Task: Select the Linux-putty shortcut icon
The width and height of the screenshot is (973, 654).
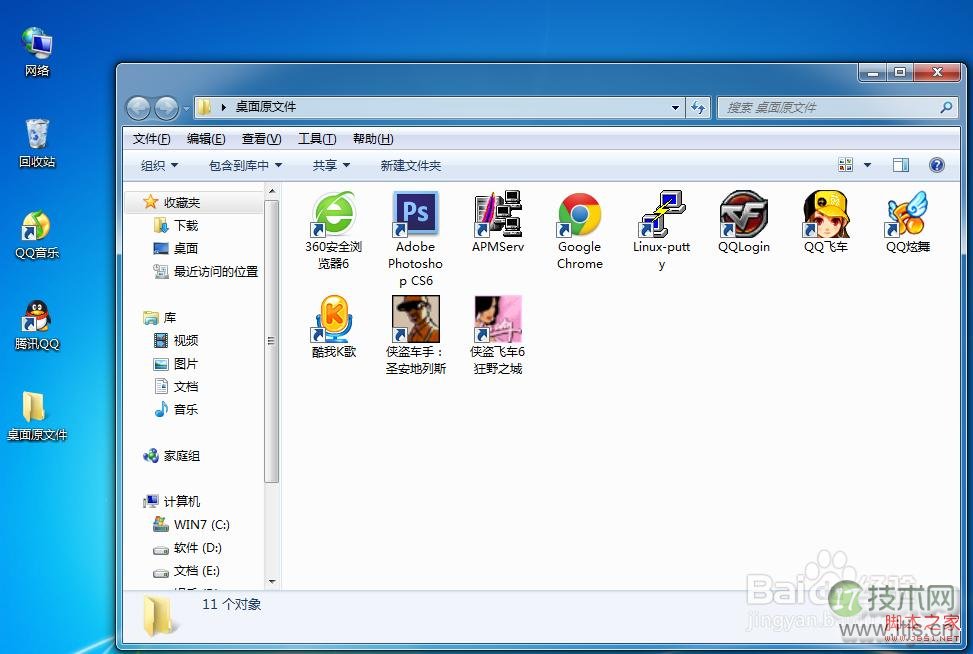Action: [x=661, y=215]
